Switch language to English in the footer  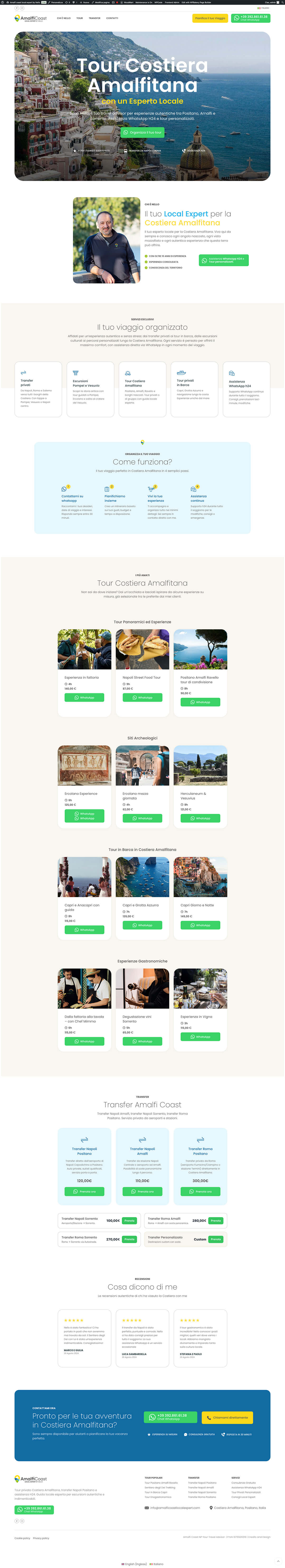pos(134,1564)
